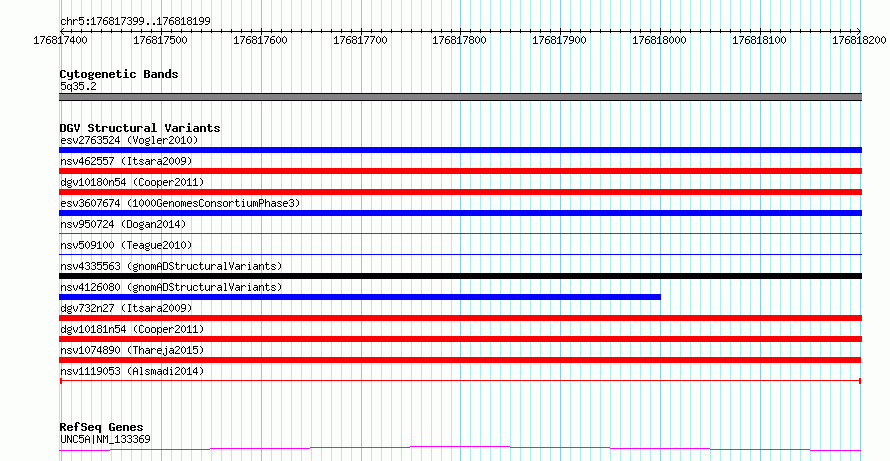Click ruler position 176818200

(x=859, y=41)
